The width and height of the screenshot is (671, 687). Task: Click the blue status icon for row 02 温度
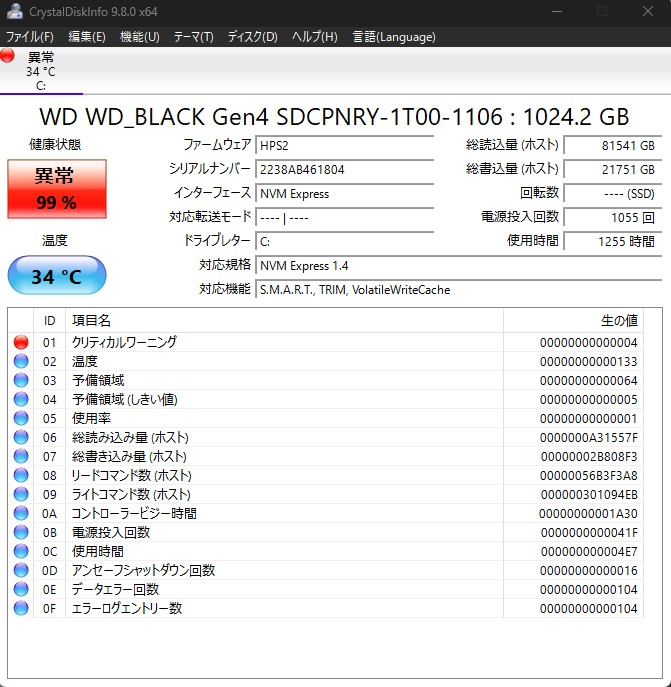(x=21, y=361)
